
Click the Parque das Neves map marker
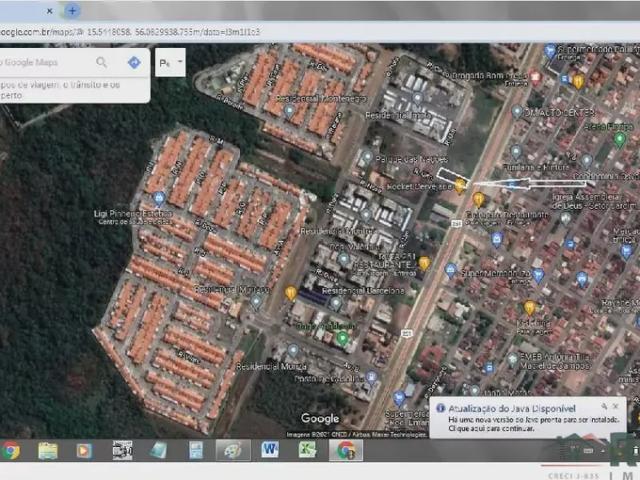366,158
